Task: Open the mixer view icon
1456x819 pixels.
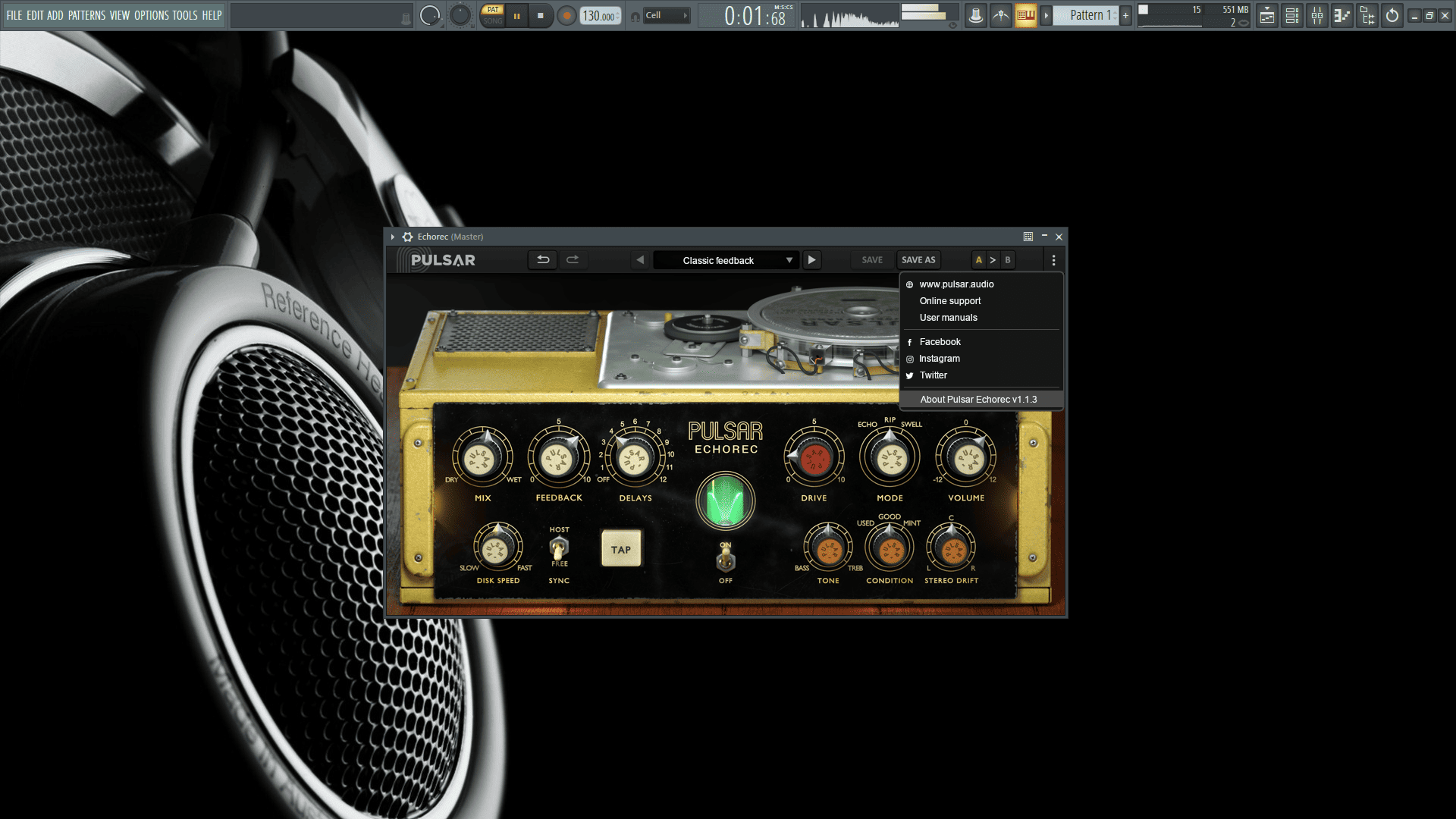Action: [x=1317, y=16]
